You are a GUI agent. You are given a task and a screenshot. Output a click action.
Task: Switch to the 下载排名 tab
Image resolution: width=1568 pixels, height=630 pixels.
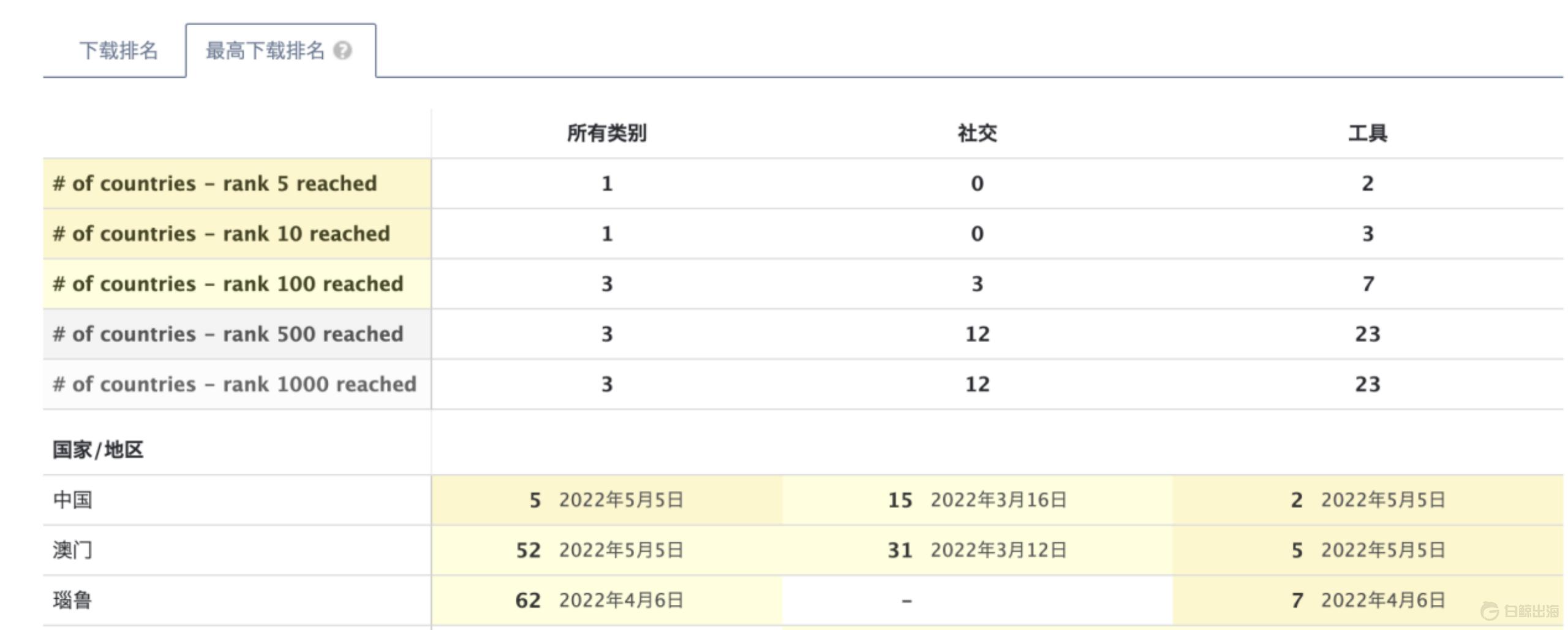(119, 50)
